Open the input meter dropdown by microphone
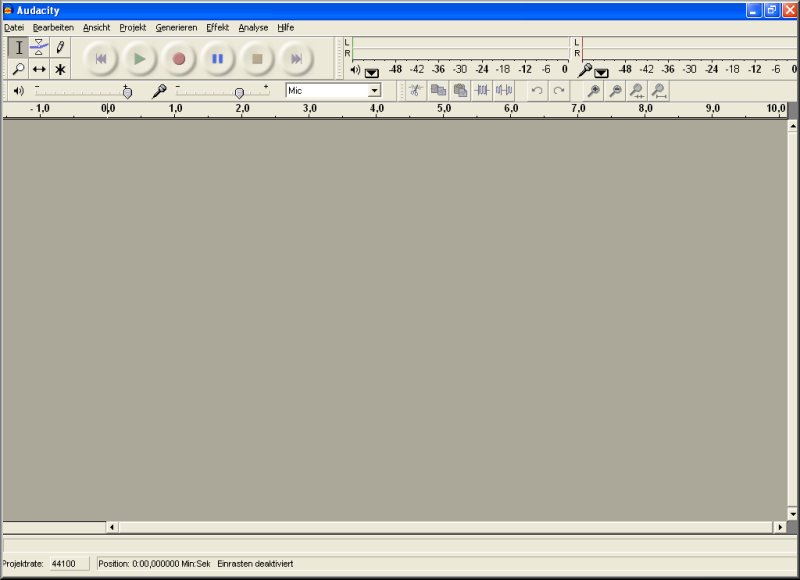This screenshot has width=800, height=580. coord(601,72)
